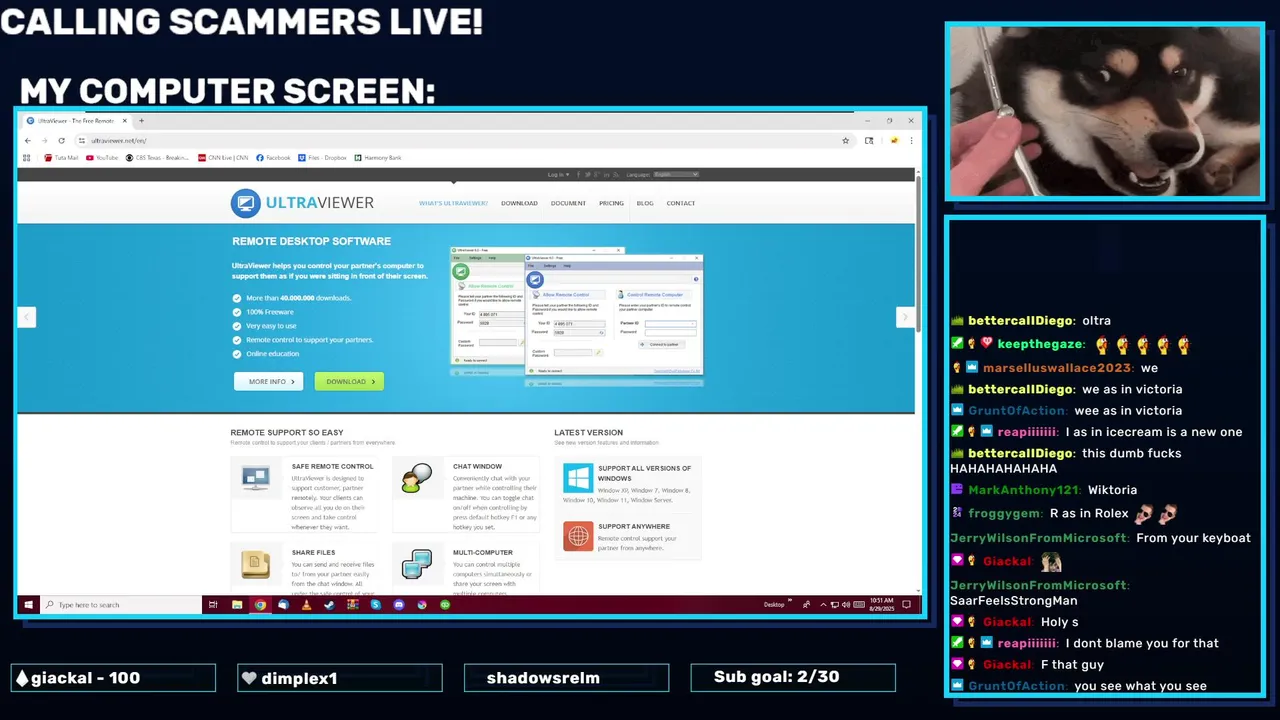
Task: Open Steam from the taskbar
Action: tap(329, 605)
